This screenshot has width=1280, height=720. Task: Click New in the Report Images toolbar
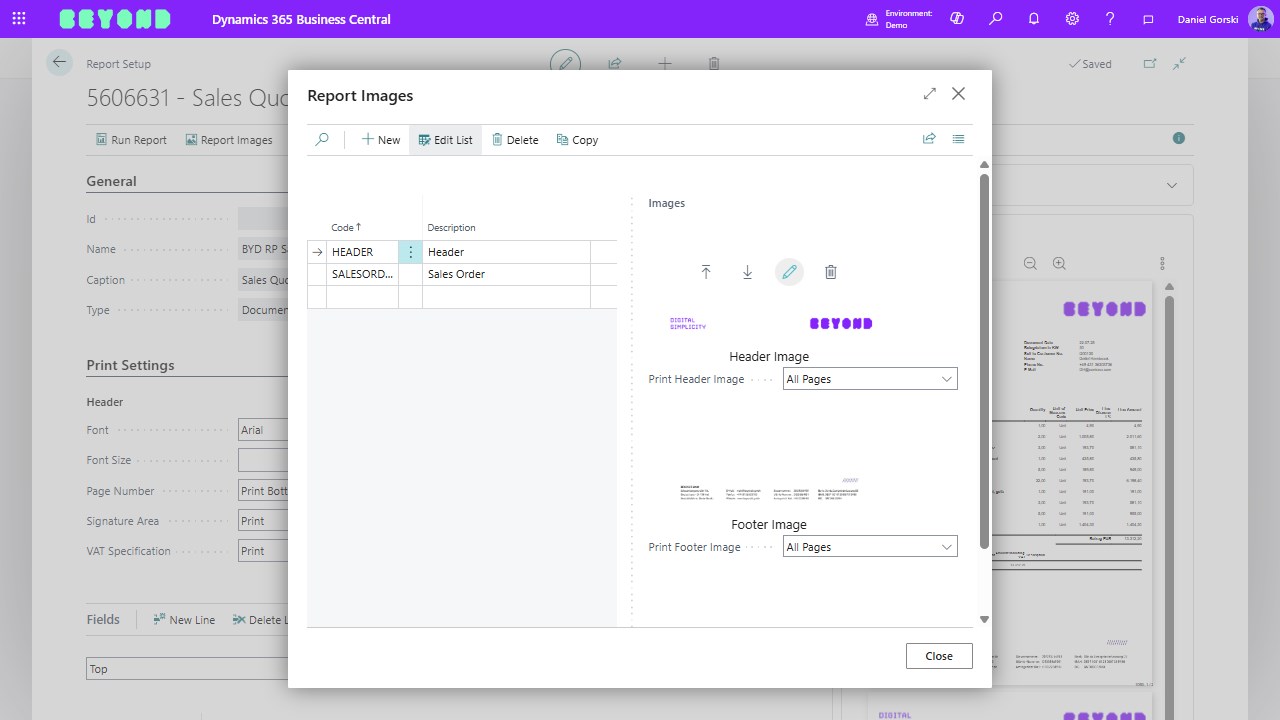click(381, 140)
